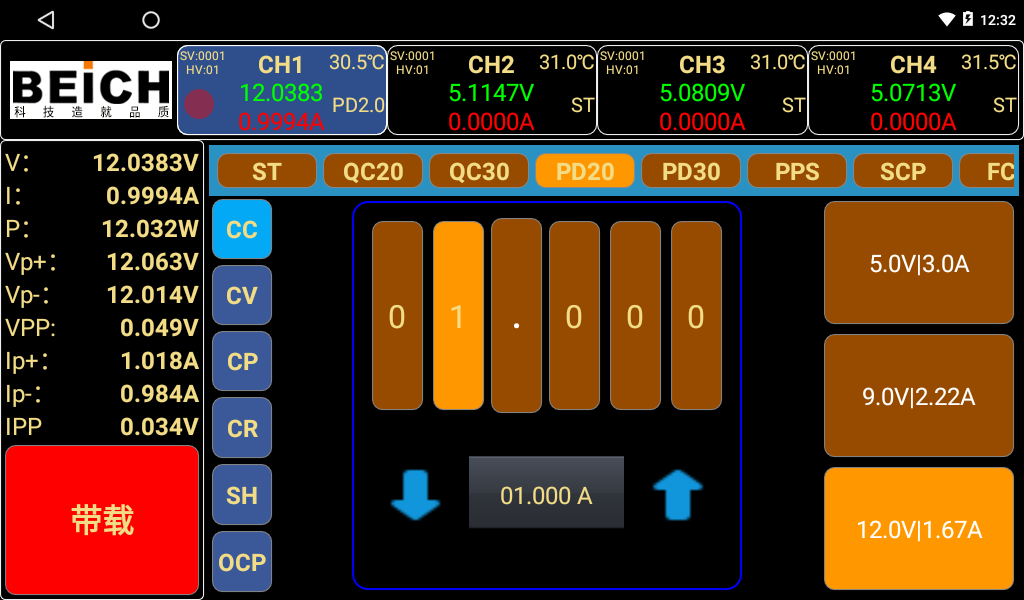Click the BEICH logo
Screen dimensions: 1024x600
[90, 90]
